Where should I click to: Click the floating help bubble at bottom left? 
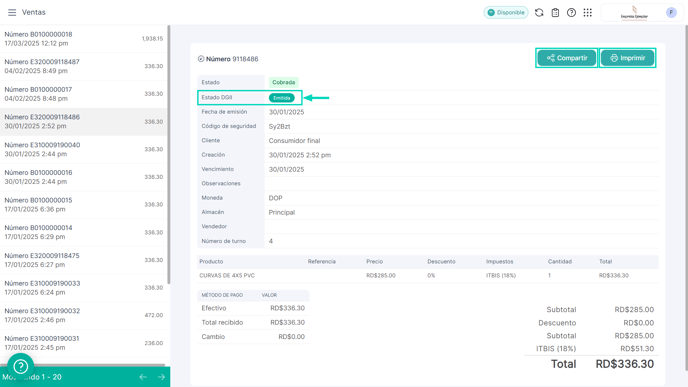tap(21, 366)
